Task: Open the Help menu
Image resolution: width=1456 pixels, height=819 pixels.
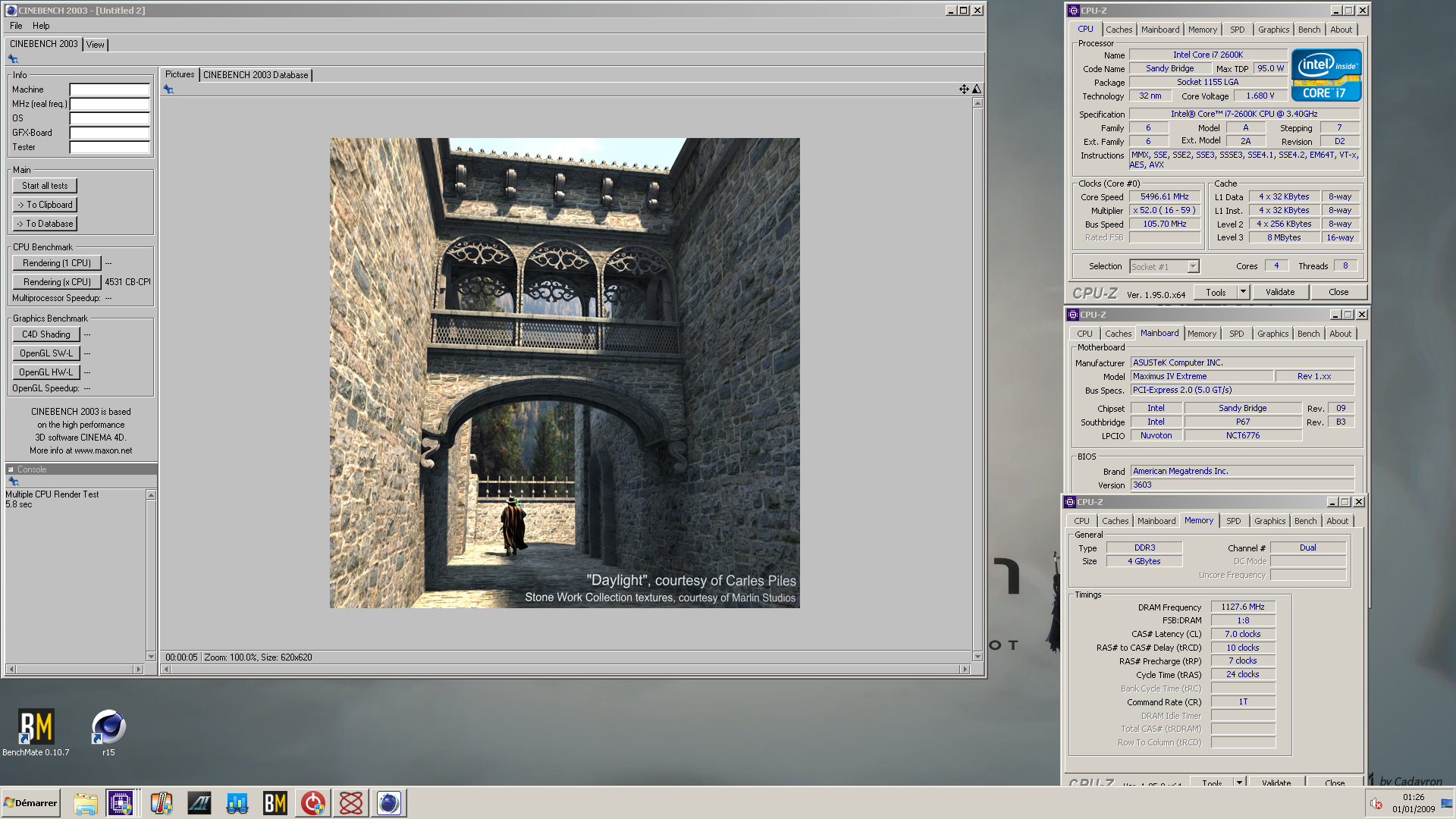Action: pos(41,26)
